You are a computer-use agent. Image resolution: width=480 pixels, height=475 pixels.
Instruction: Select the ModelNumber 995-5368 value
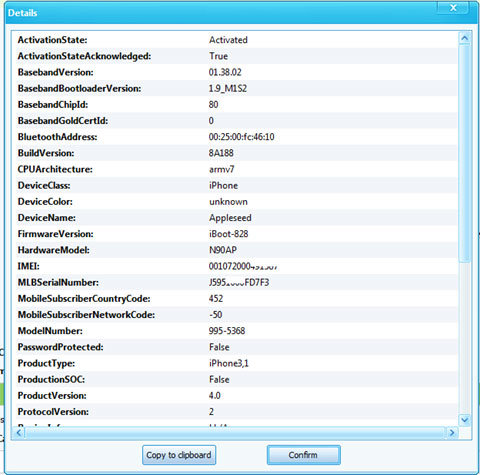coord(227,331)
